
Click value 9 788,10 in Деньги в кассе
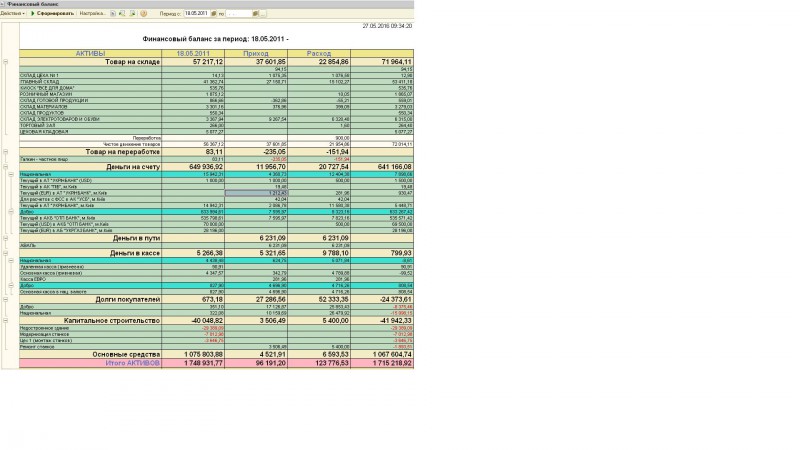(x=335, y=253)
